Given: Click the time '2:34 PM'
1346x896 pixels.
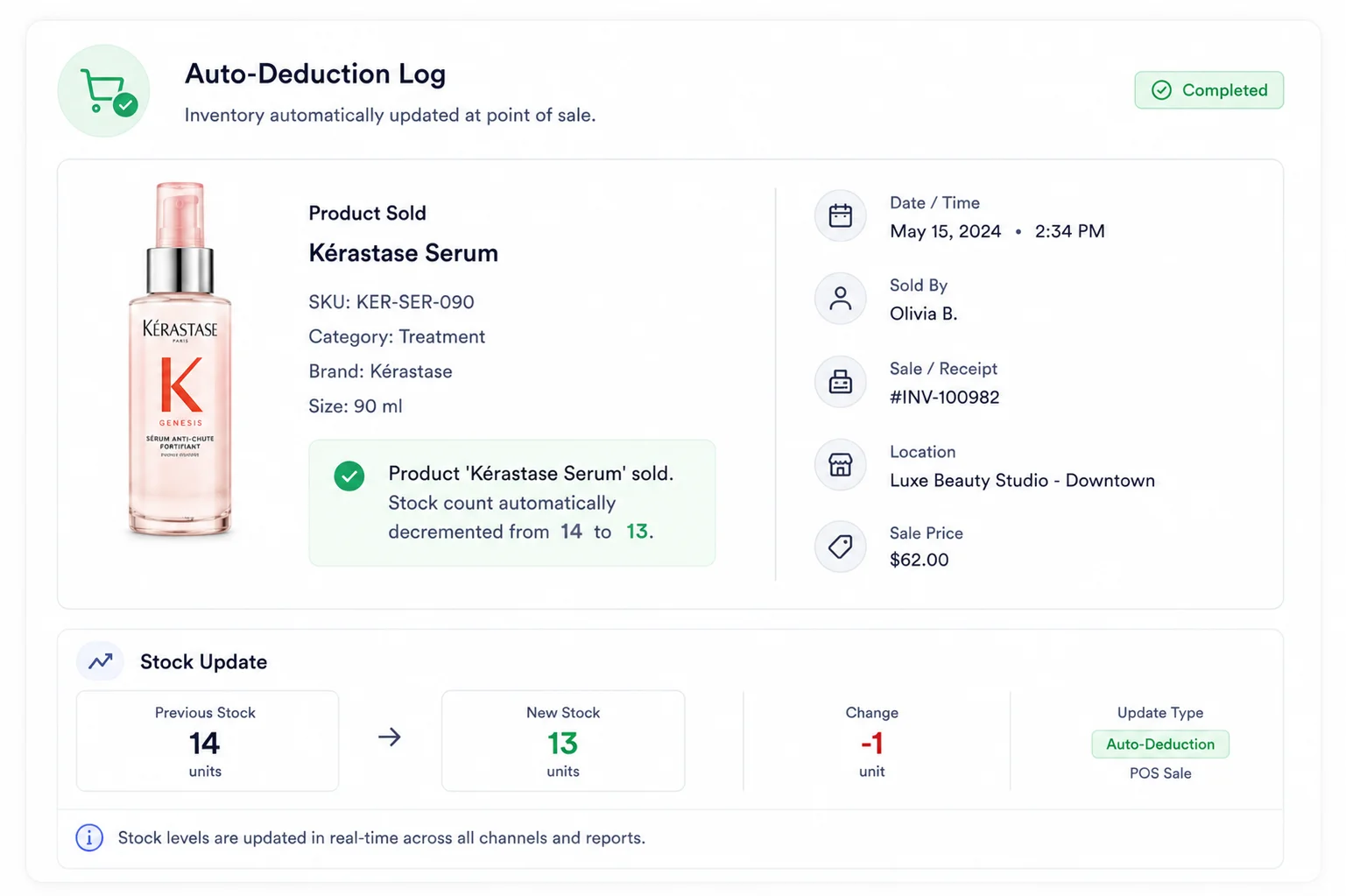Looking at the screenshot, I should tap(1069, 231).
